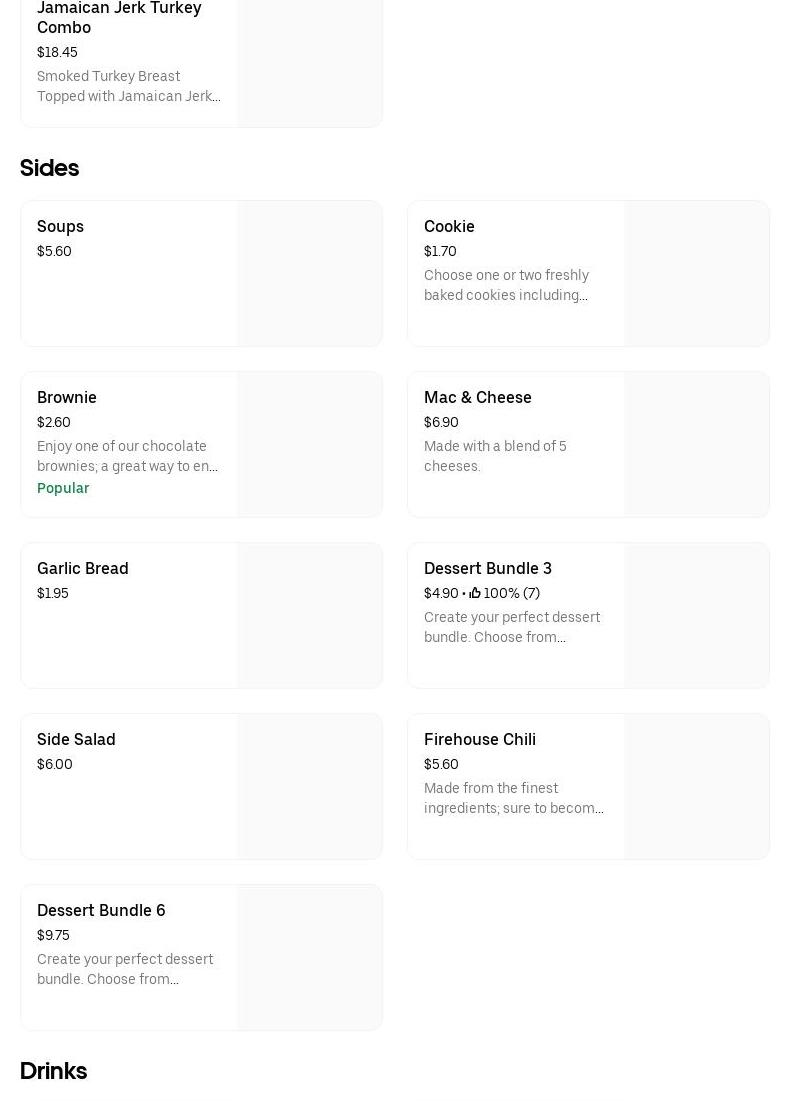Click the thumbs-up rating icon on Dessert Bundle 3
The width and height of the screenshot is (804, 1102).
[x=475, y=593]
